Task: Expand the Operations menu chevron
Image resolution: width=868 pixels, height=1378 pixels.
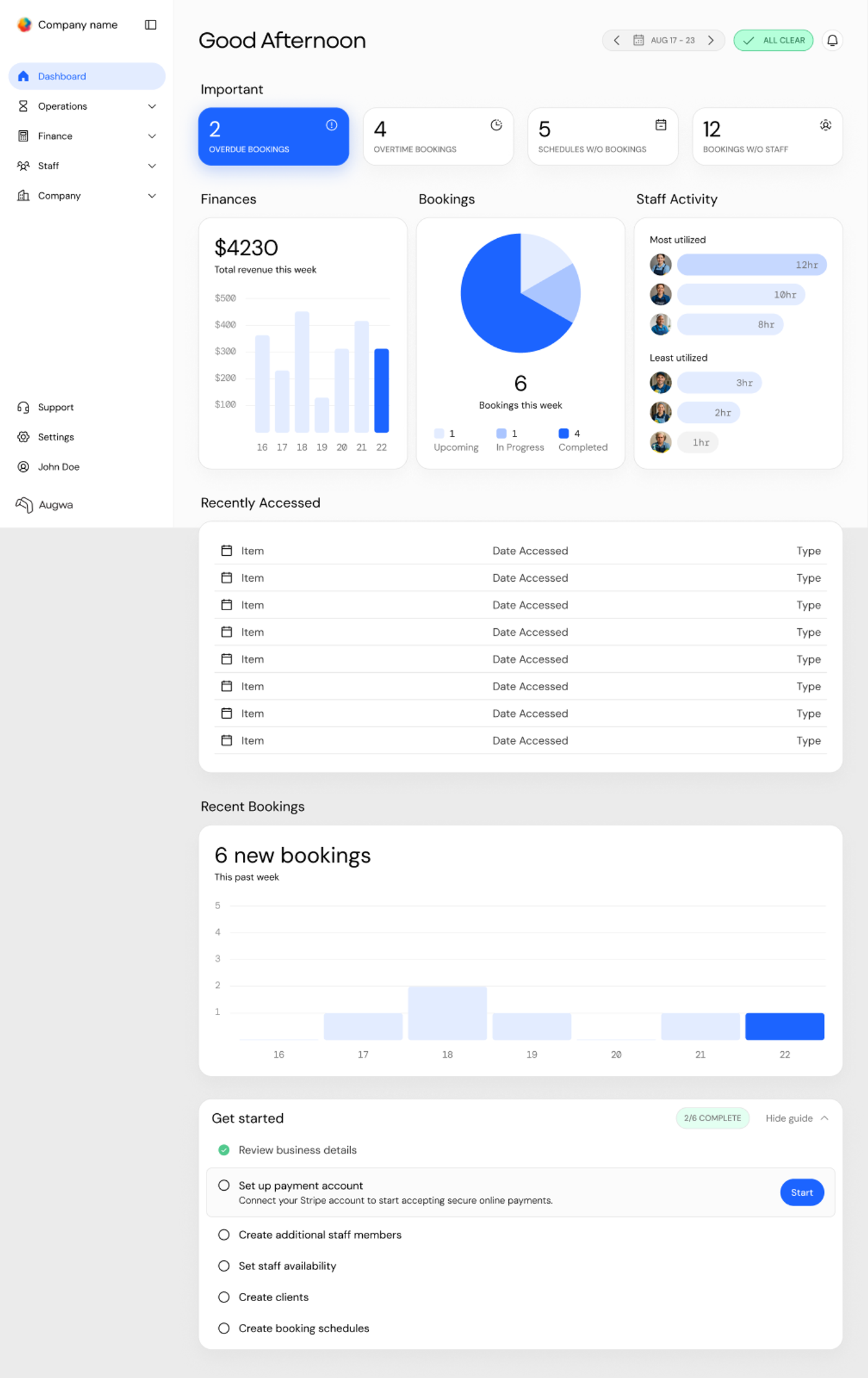Action: pyautogui.click(x=152, y=106)
